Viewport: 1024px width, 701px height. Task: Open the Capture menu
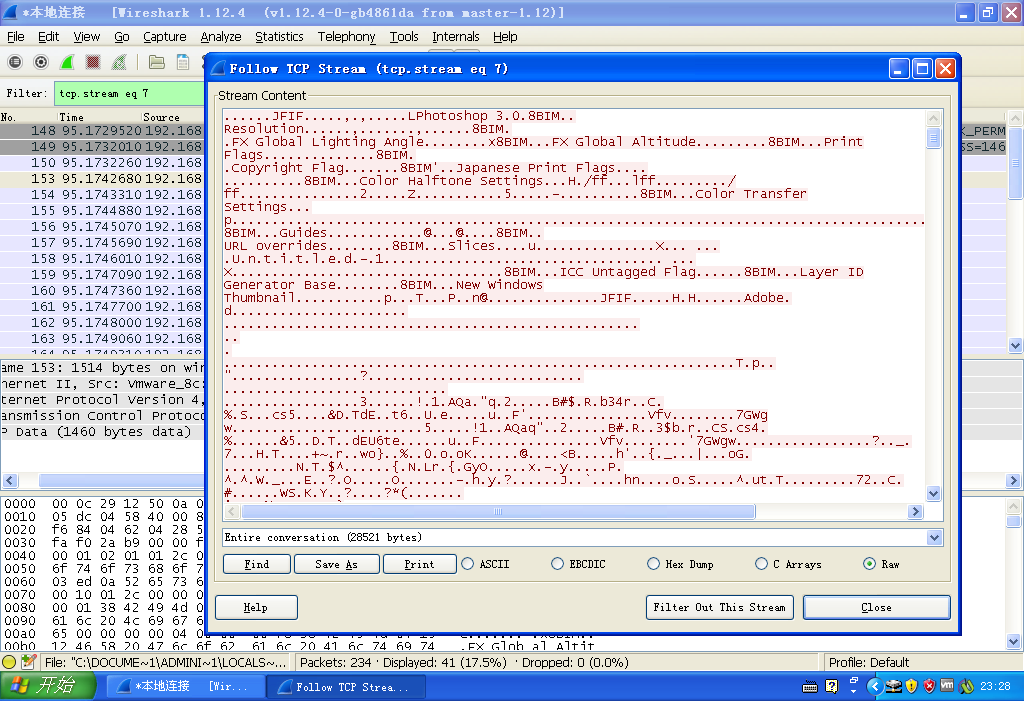click(165, 37)
